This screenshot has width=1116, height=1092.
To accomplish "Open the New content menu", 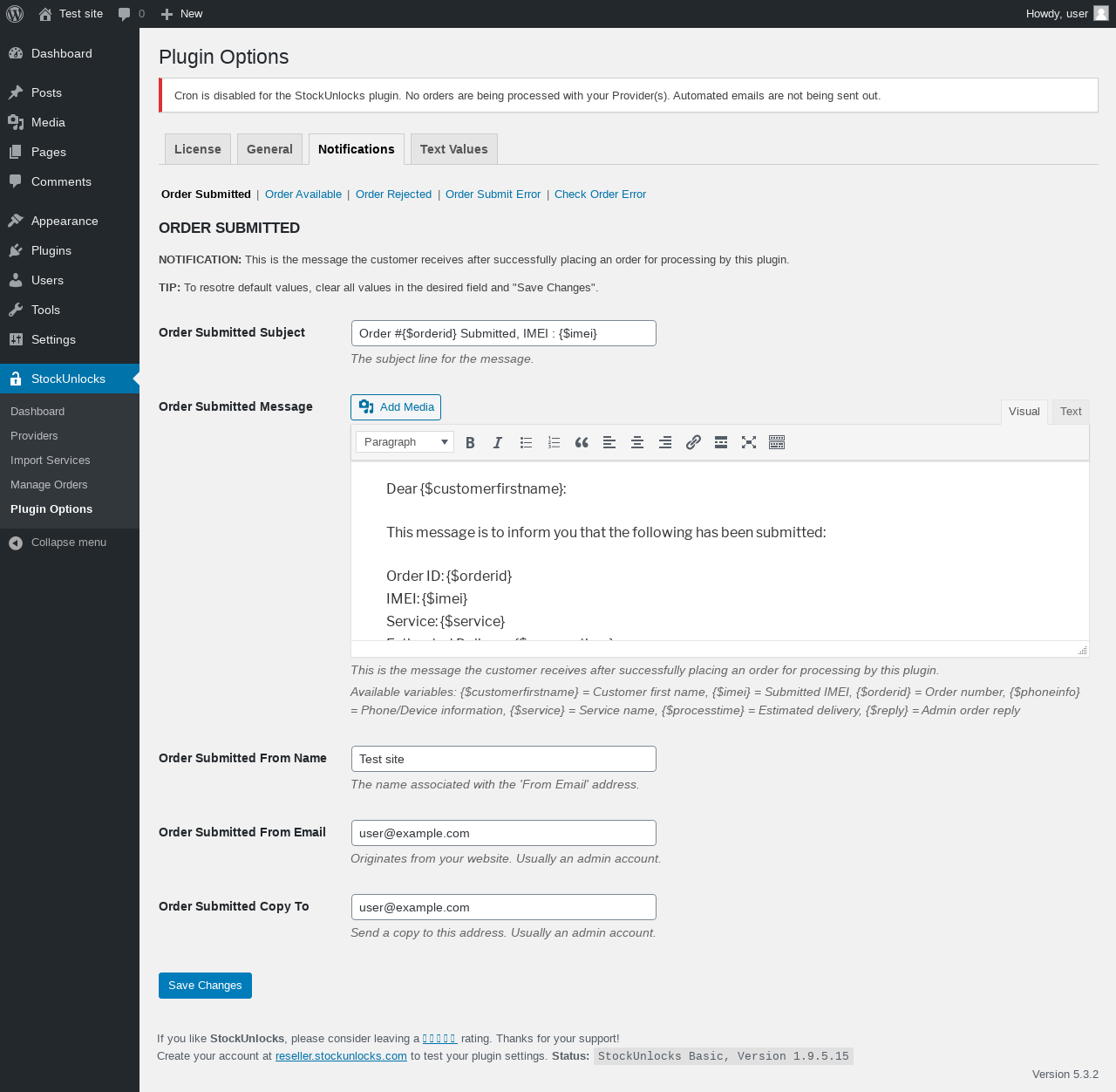I will [181, 14].
